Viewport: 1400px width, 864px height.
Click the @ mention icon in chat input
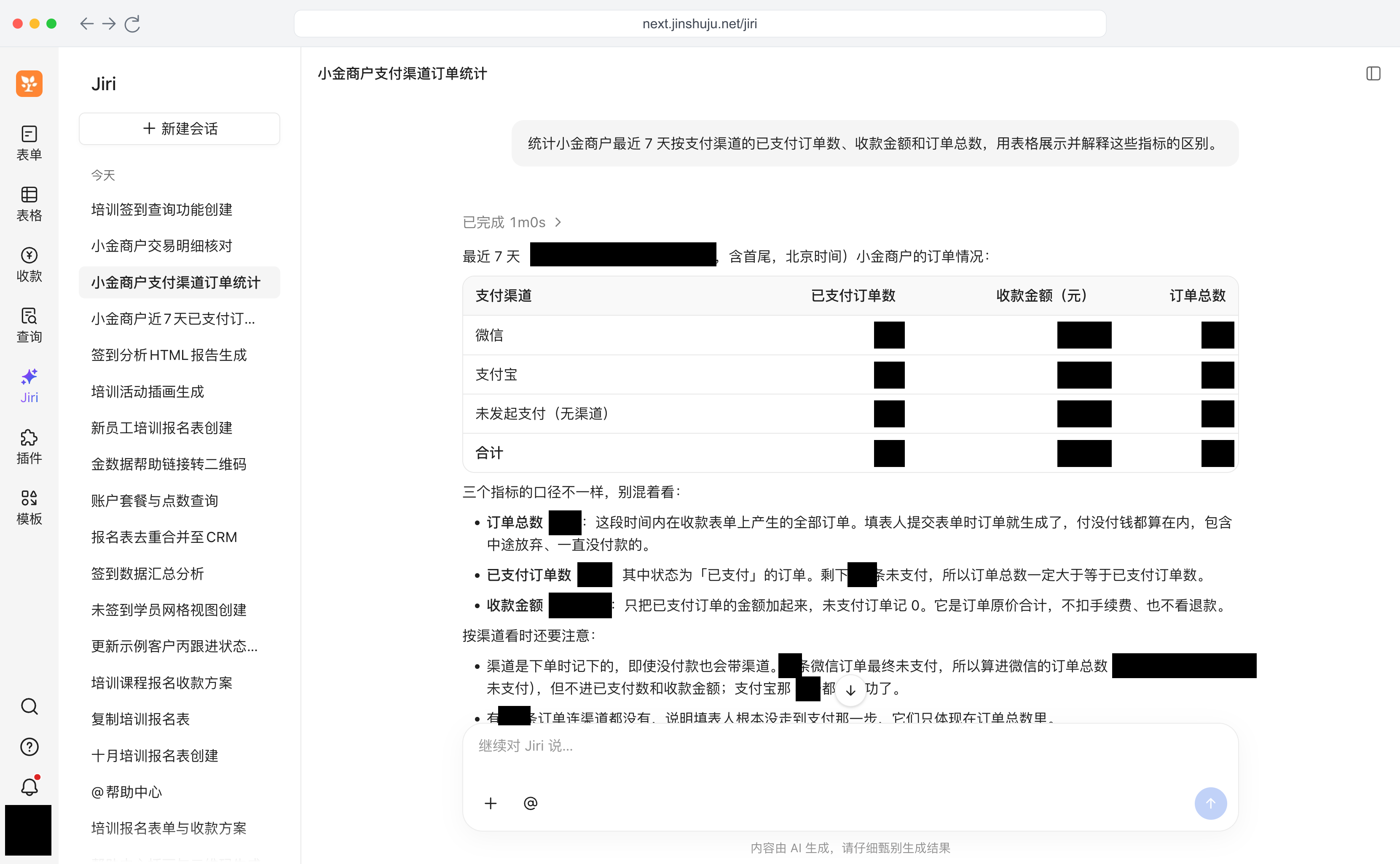[x=530, y=803]
